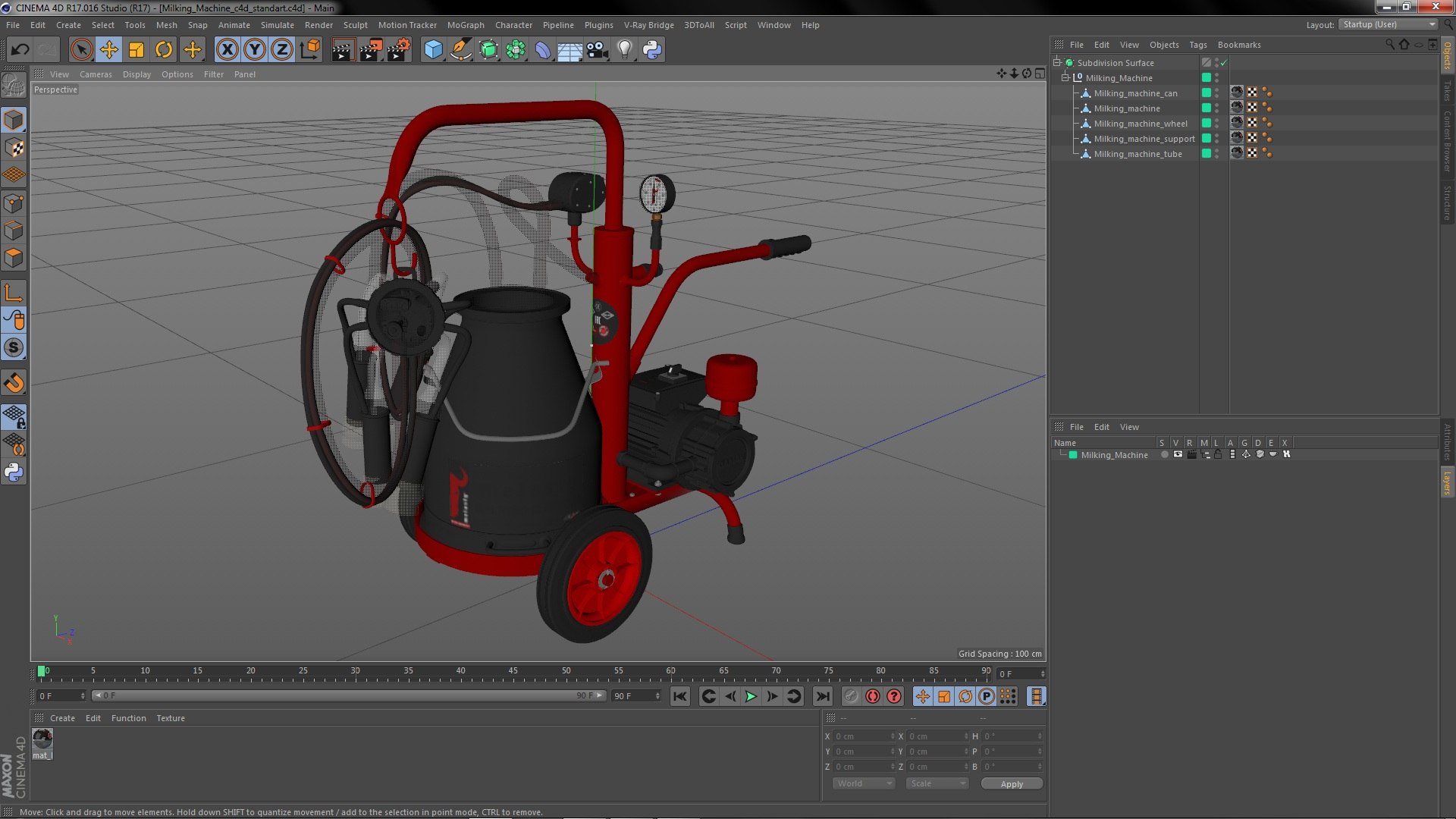Open the Mesh menu
1456x819 pixels.
pyautogui.click(x=166, y=24)
